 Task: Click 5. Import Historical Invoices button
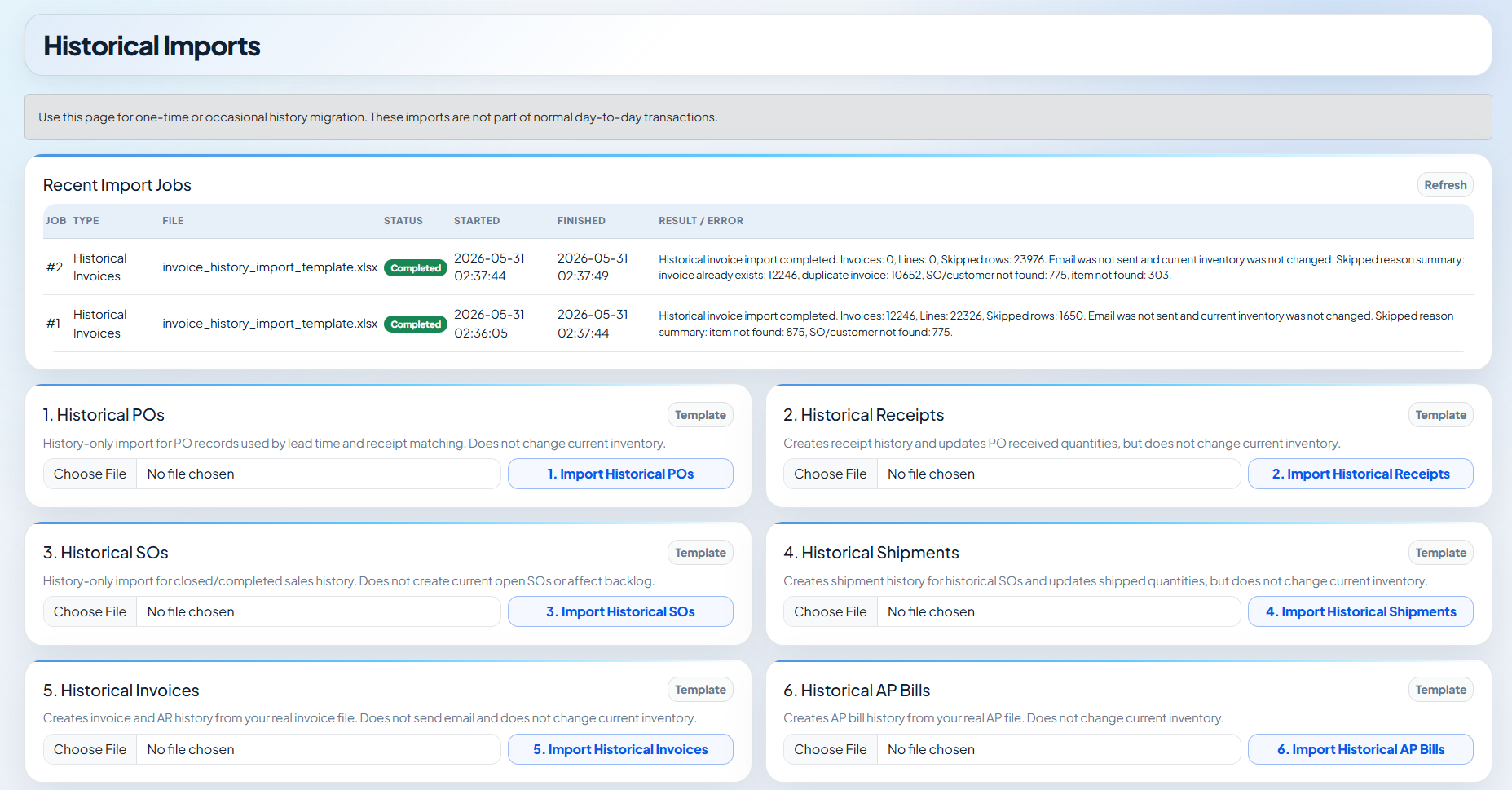point(620,749)
